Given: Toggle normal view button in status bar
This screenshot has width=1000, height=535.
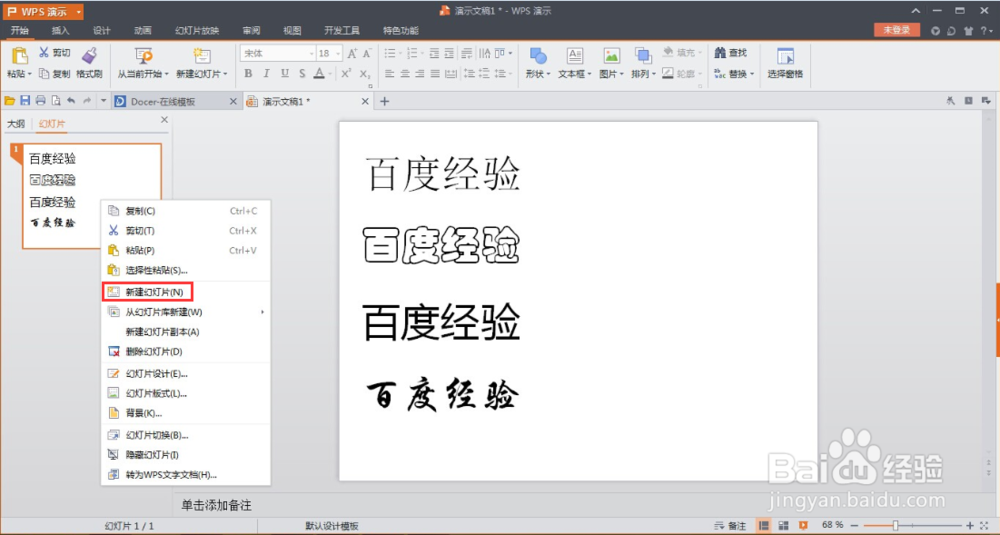Looking at the screenshot, I should point(763,525).
